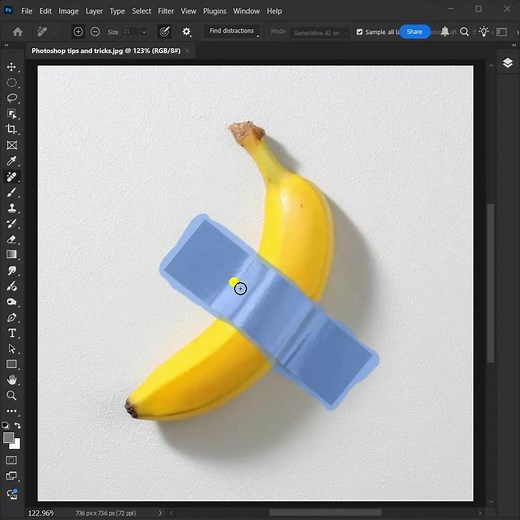Select the Rectangle shape tool

click(x=12, y=364)
